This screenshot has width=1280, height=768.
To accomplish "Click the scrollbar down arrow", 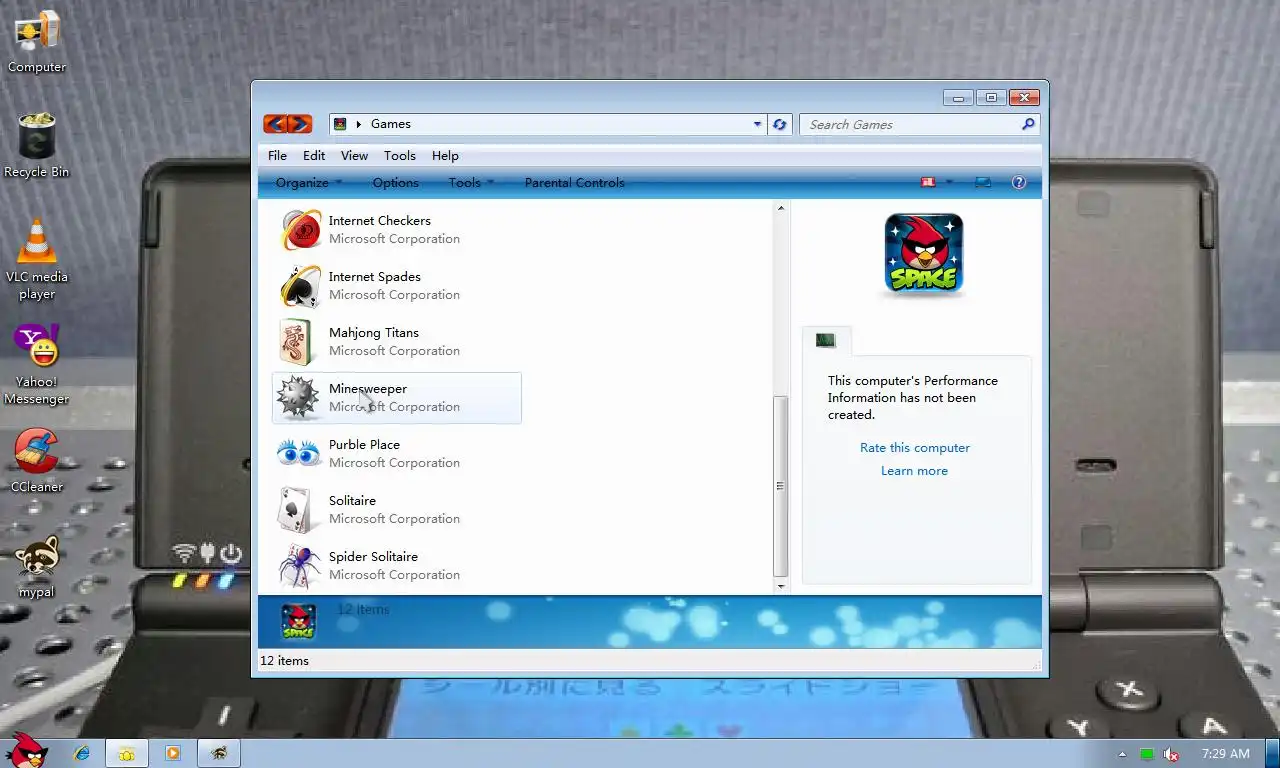I will click(x=781, y=586).
